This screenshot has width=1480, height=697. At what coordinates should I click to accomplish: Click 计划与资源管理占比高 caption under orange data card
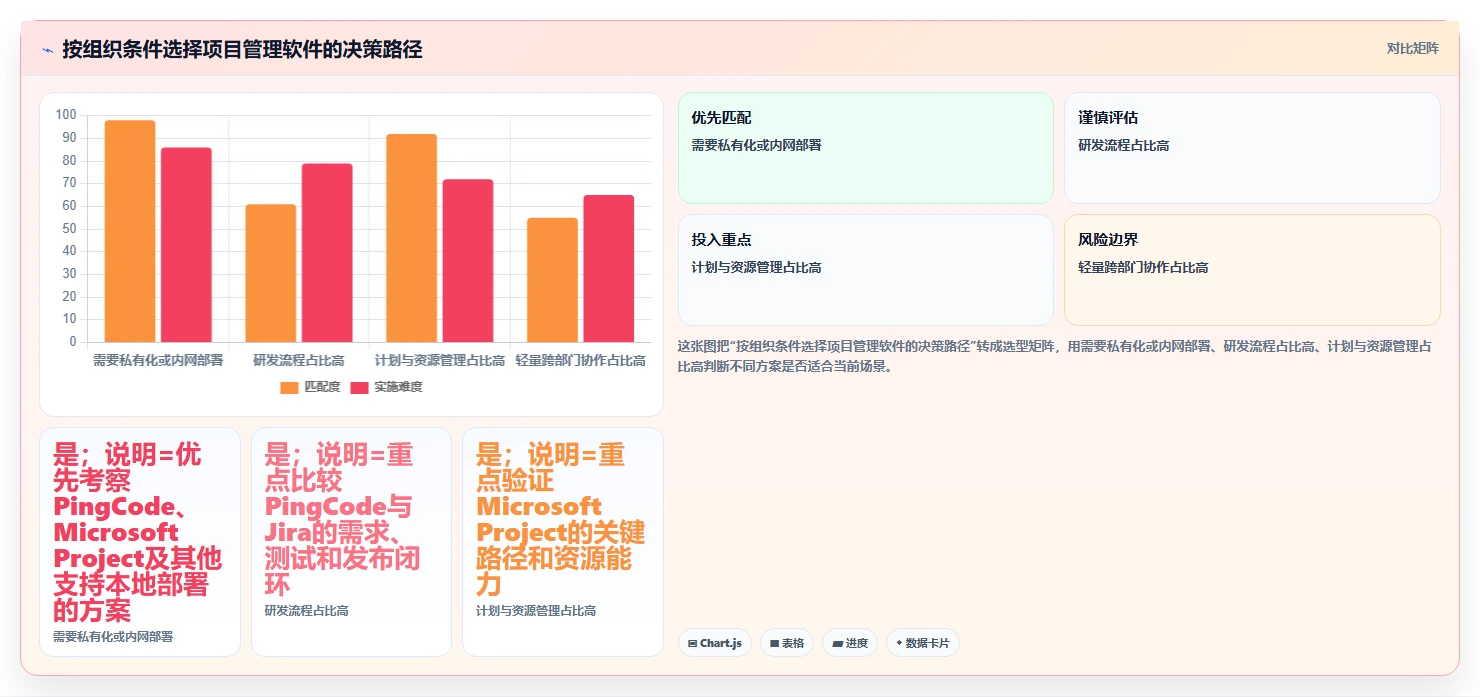(x=536, y=610)
